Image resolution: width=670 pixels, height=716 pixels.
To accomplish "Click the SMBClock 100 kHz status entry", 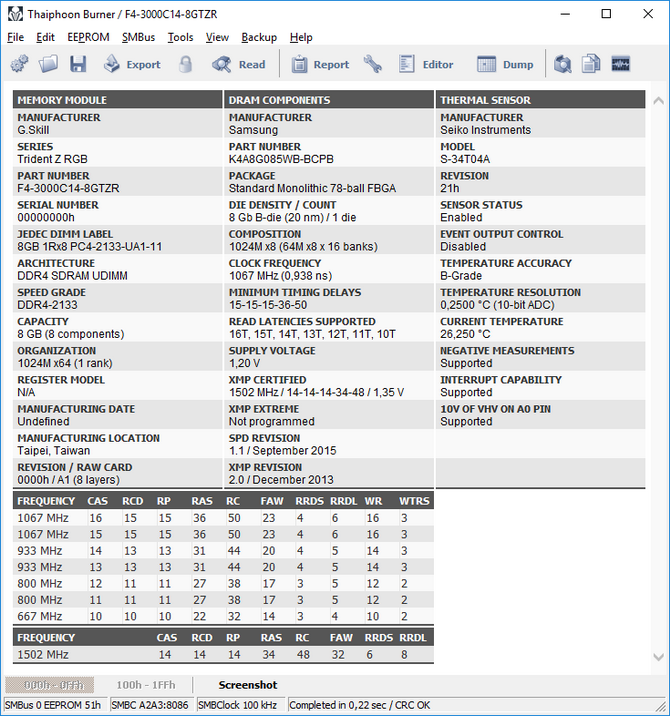I will coord(240,705).
